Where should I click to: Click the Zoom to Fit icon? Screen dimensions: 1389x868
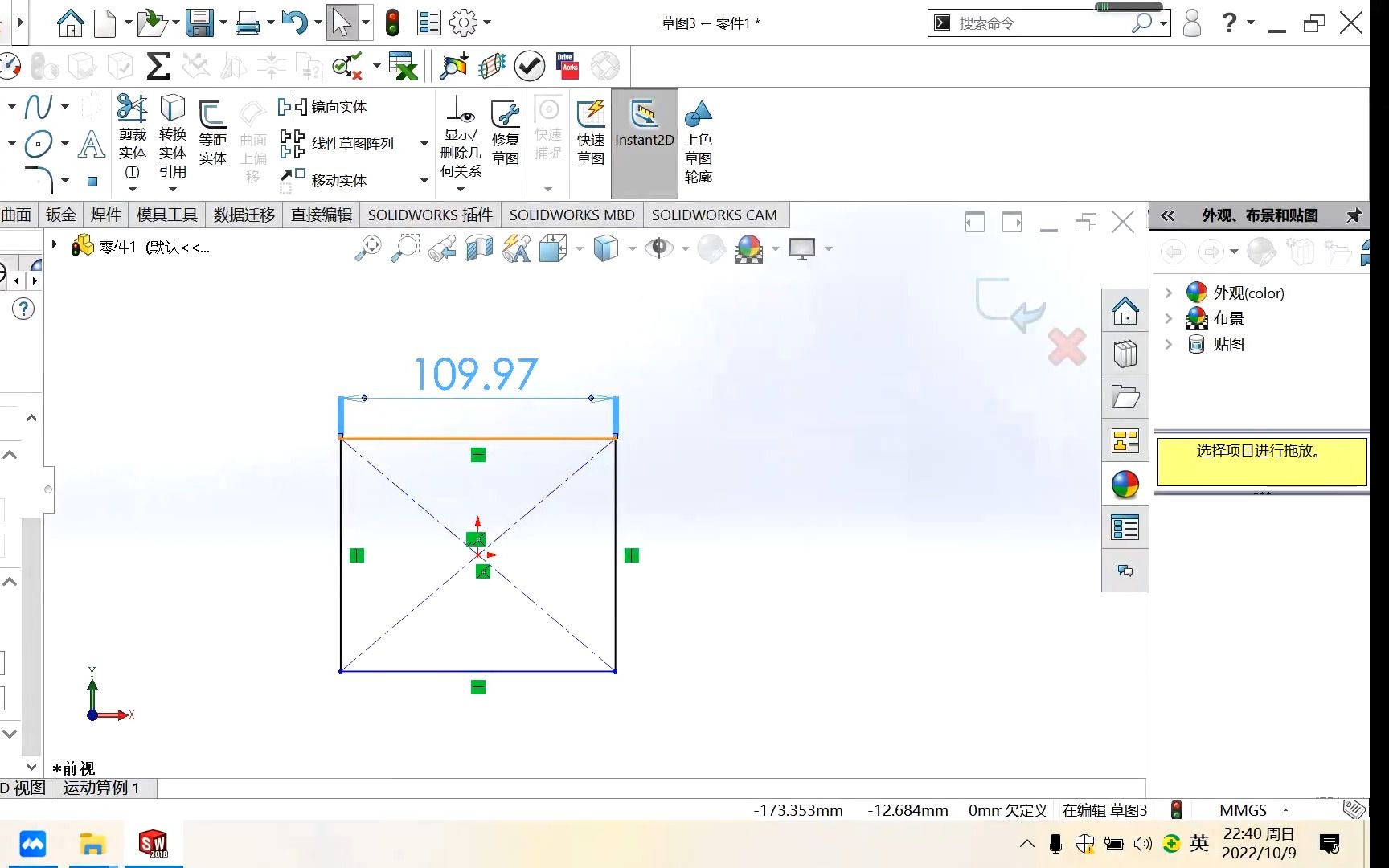click(x=368, y=248)
